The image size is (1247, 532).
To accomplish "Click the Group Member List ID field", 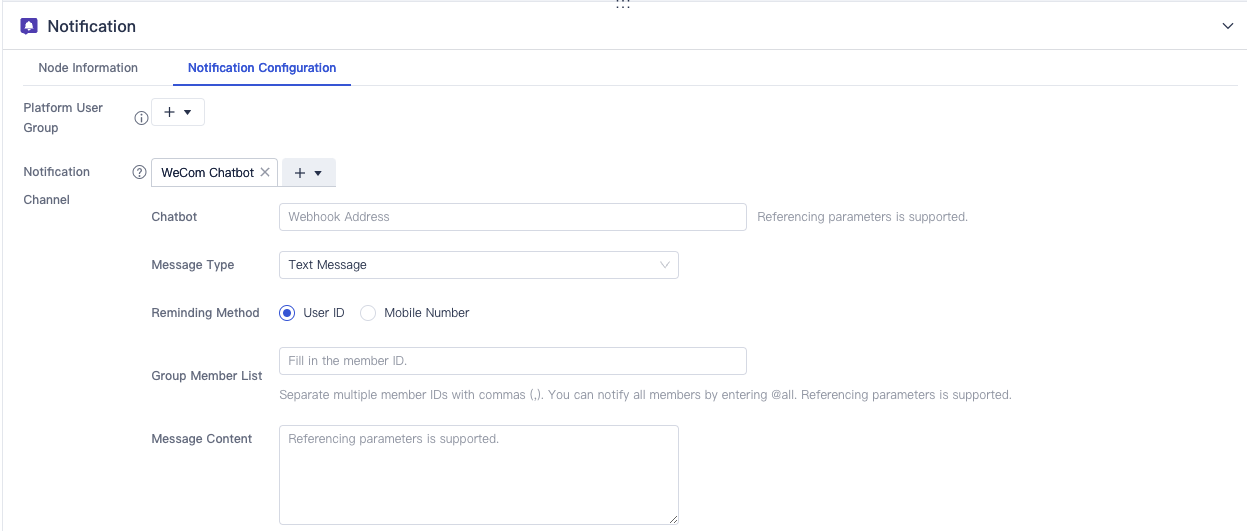I will click(512, 361).
